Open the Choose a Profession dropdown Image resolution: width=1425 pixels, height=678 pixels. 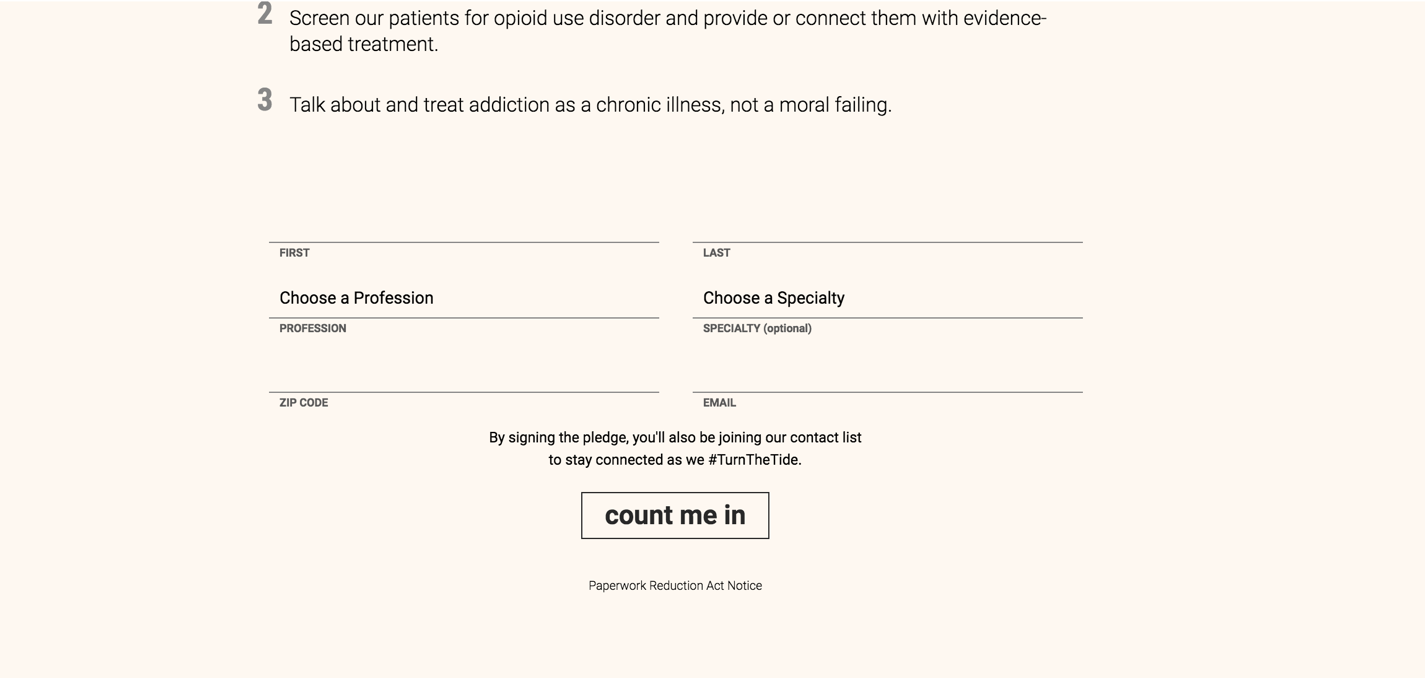(x=463, y=298)
